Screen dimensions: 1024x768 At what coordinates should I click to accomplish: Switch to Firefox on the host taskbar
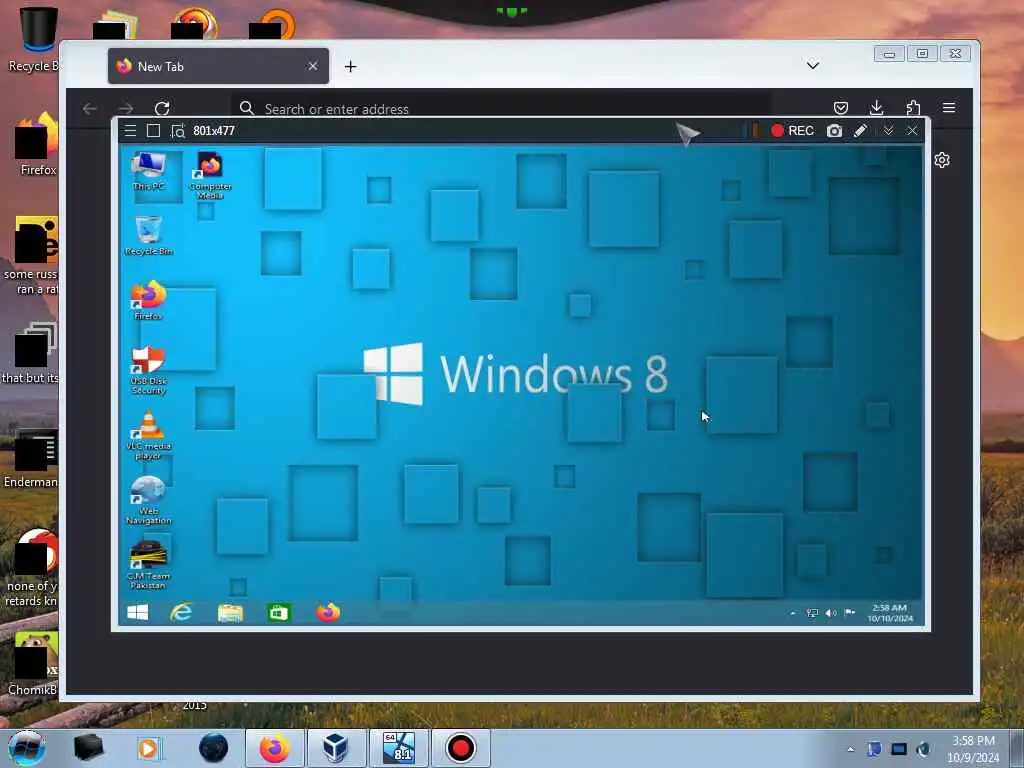click(x=275, y=748)
